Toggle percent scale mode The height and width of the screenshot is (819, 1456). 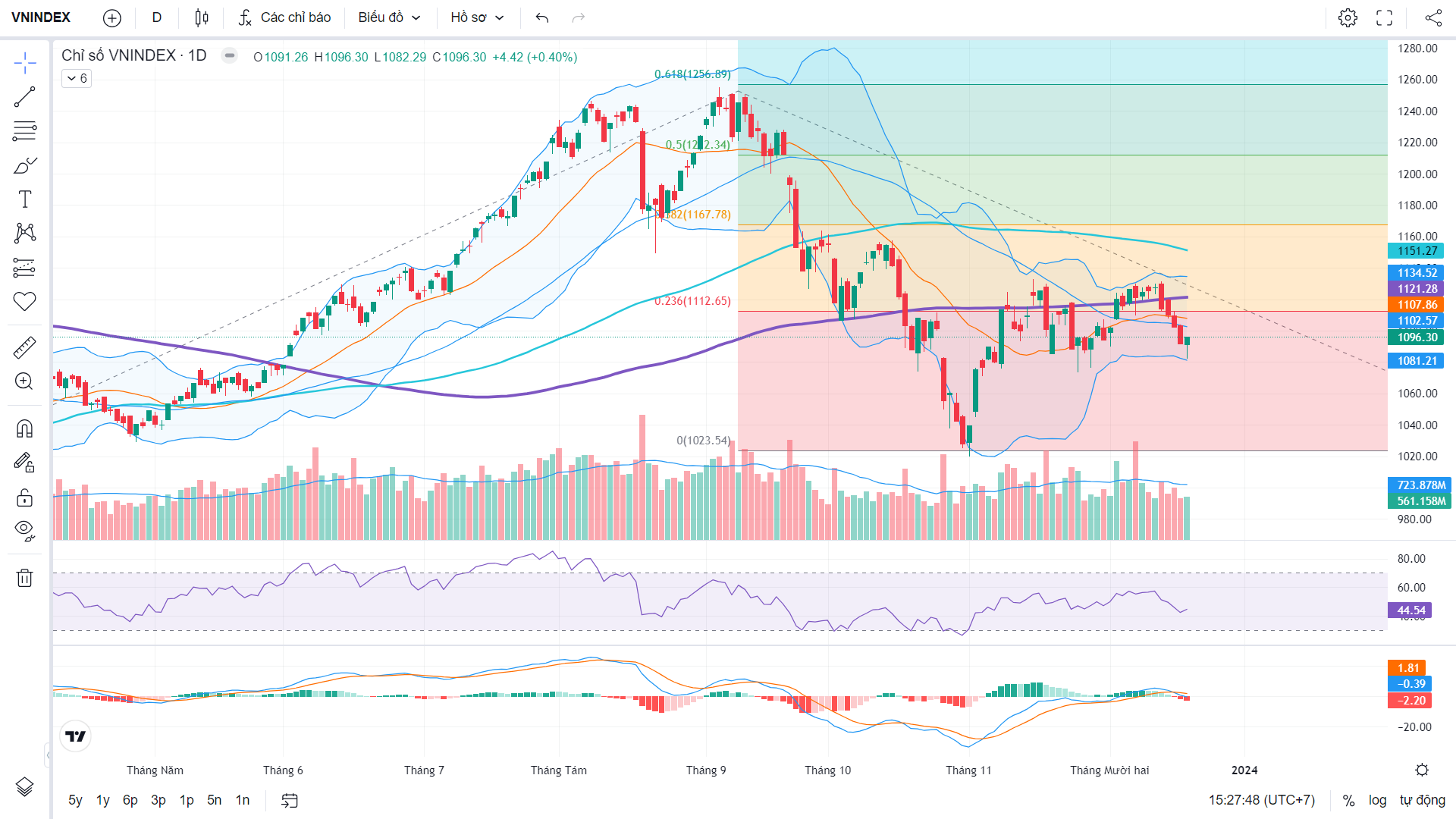(x=1348, y=800)
